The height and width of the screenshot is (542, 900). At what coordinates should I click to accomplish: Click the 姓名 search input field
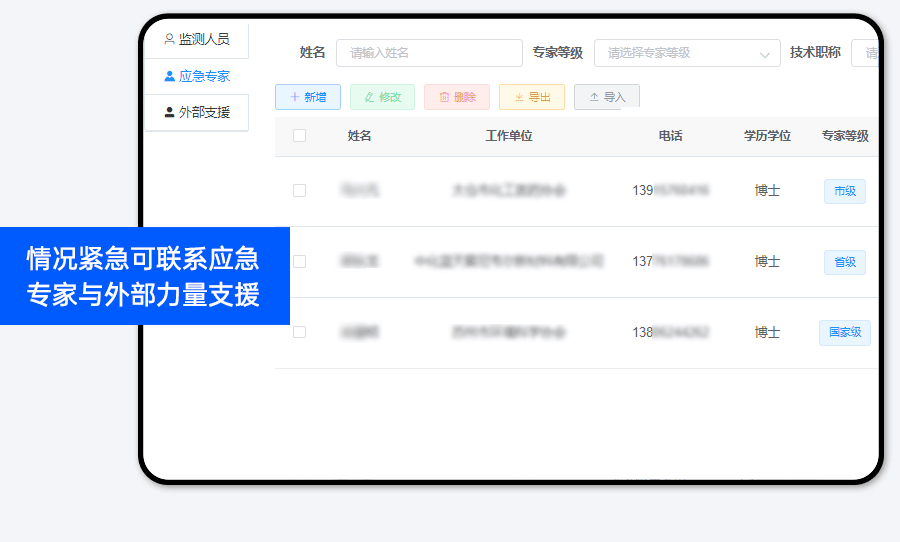pos(429,53)
